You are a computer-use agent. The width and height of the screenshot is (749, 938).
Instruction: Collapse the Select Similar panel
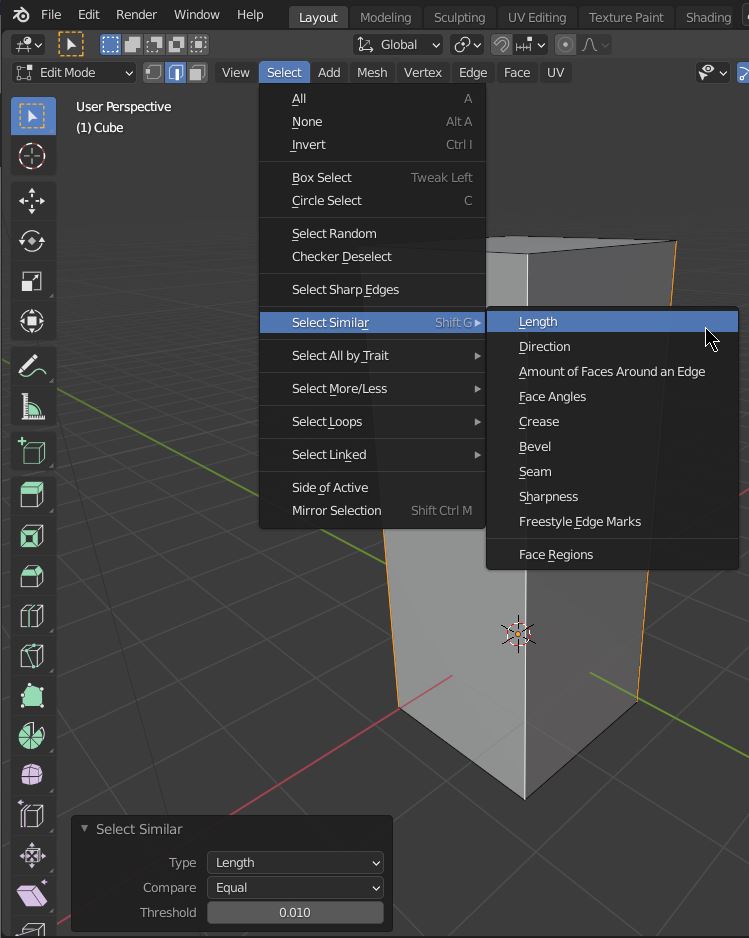coord(84,829)
